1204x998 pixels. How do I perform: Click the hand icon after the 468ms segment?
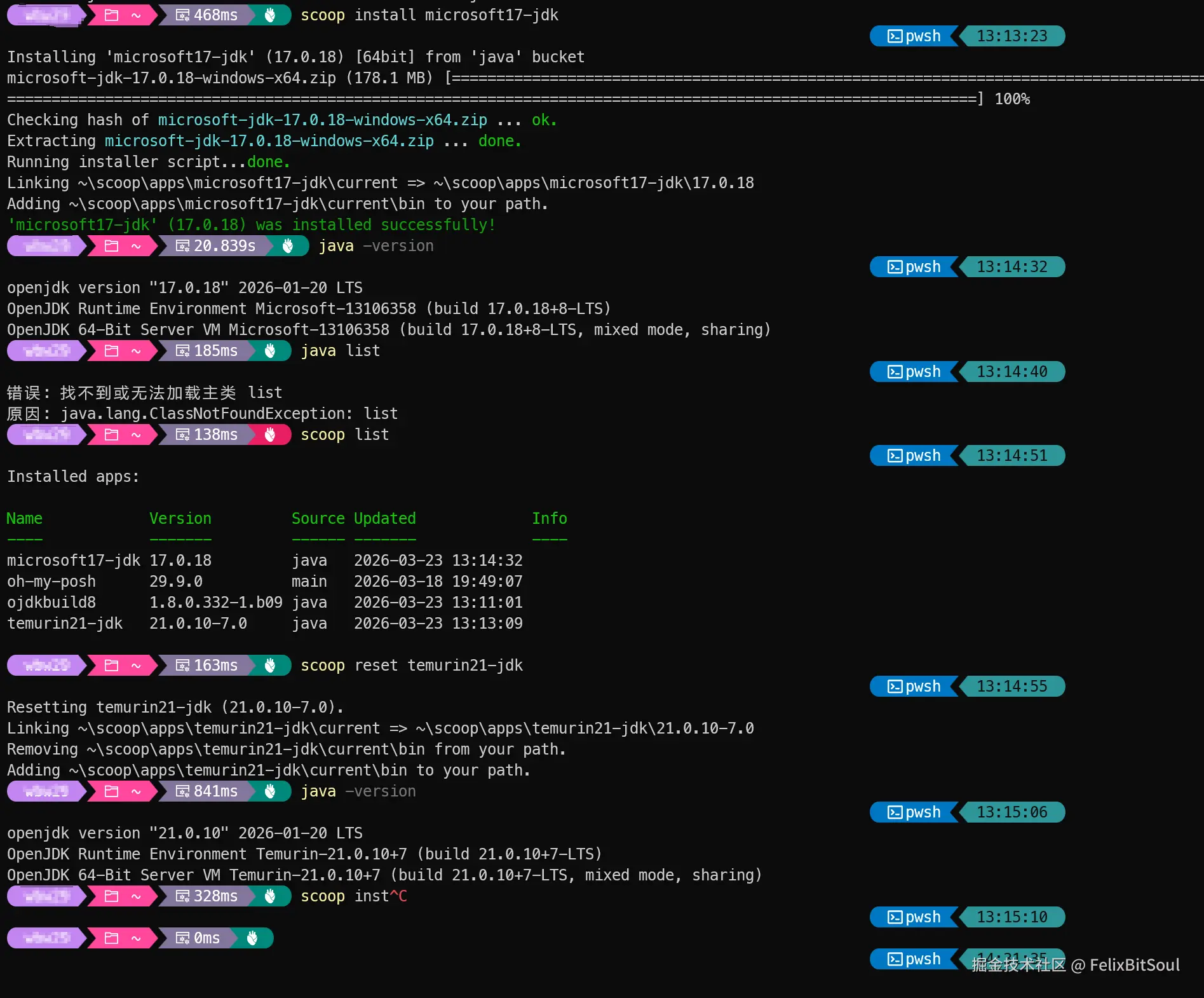tap(270, 15)
